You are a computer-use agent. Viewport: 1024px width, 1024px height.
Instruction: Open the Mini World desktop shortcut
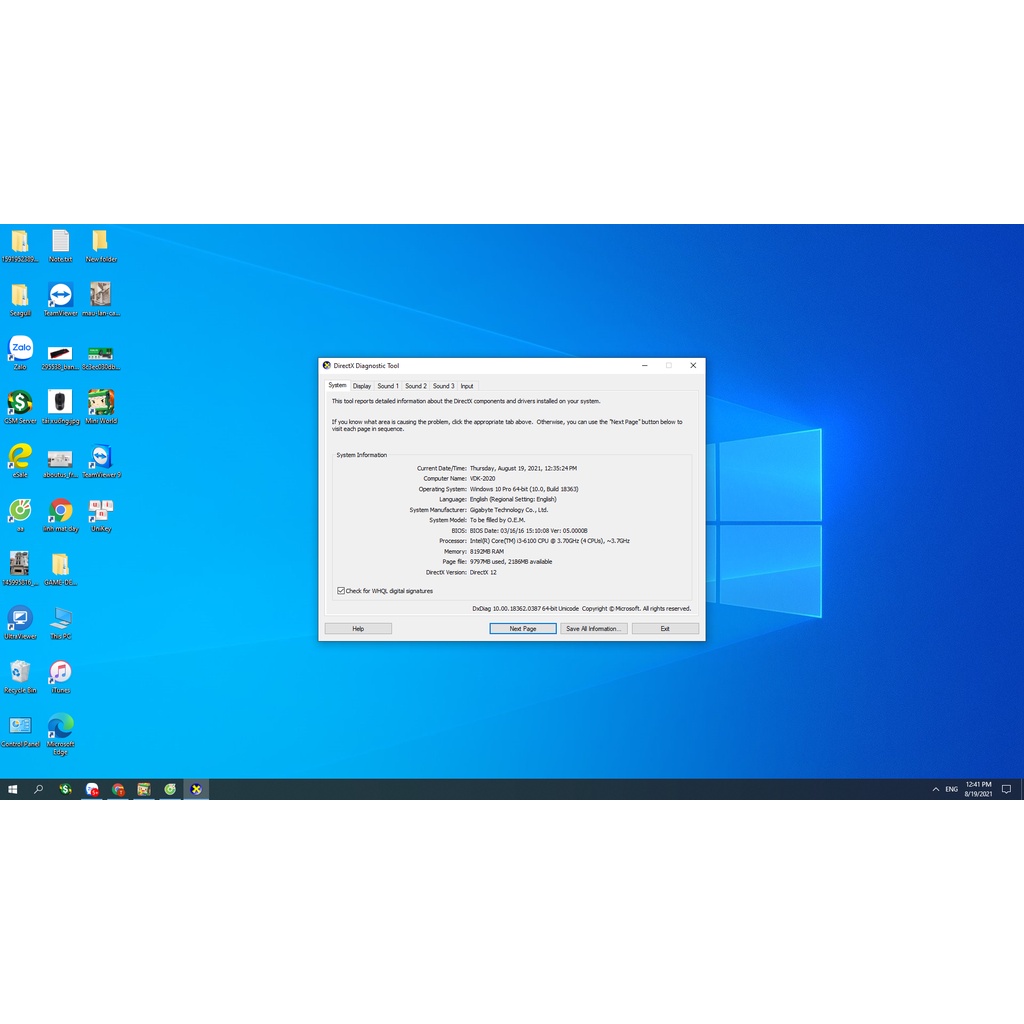pyautogui.click(x=100, y=403)
